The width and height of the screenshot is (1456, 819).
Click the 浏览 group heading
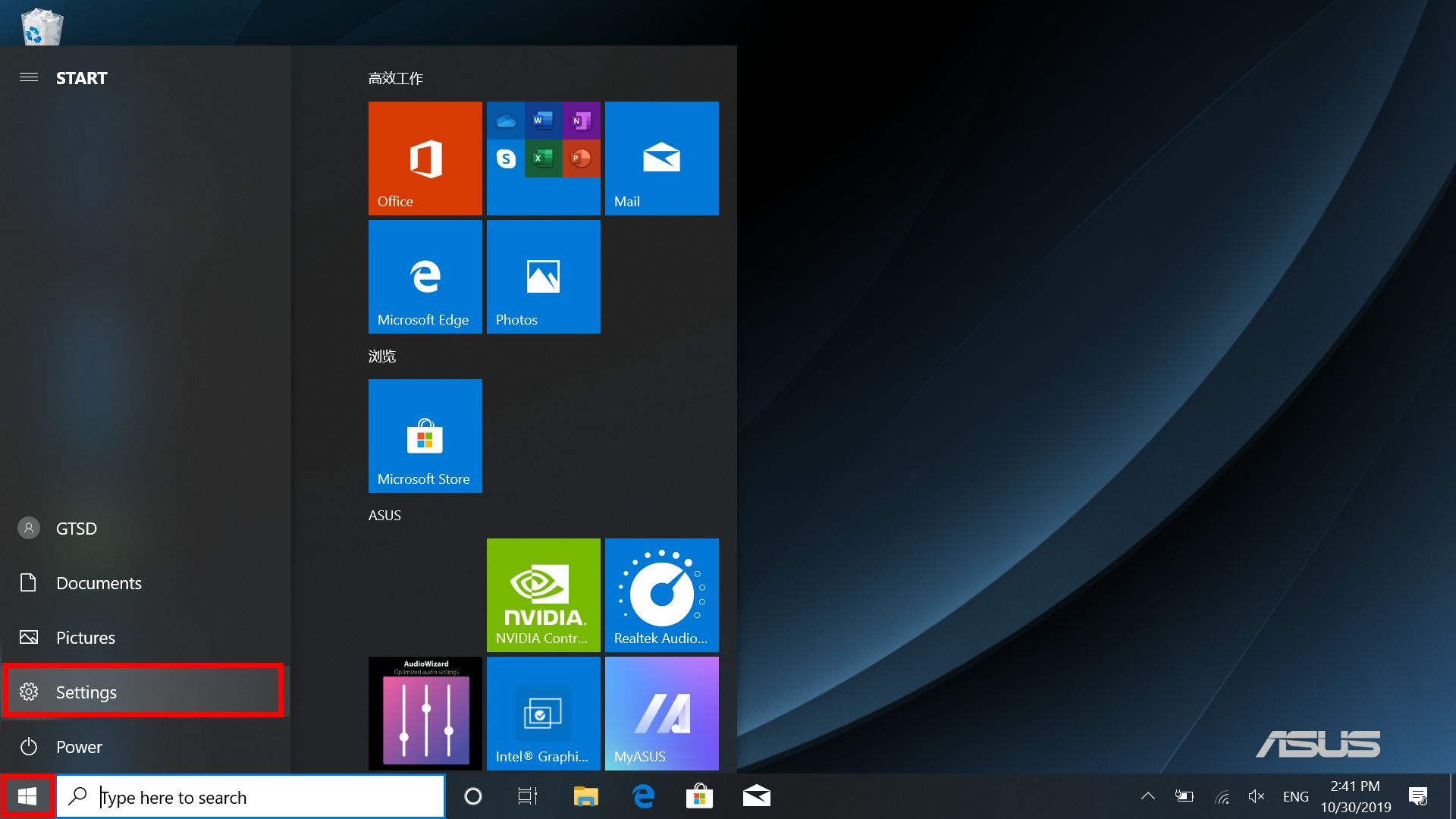tap(382, 356)
